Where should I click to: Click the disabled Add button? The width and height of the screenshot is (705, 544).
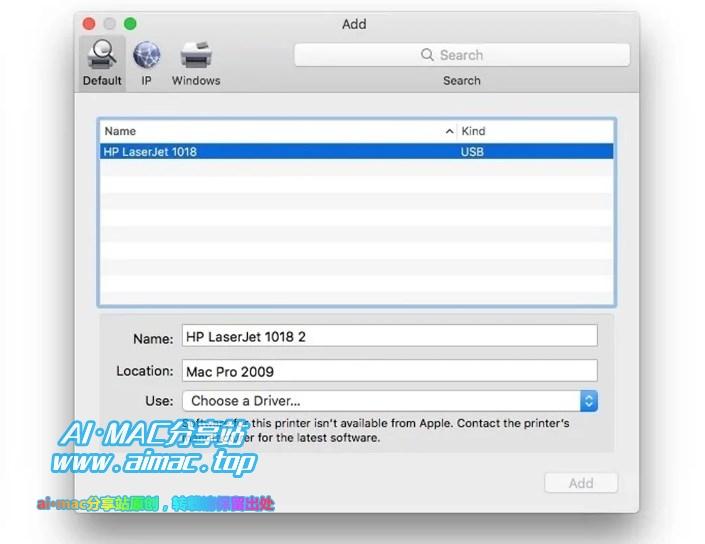tap(581, 483)
